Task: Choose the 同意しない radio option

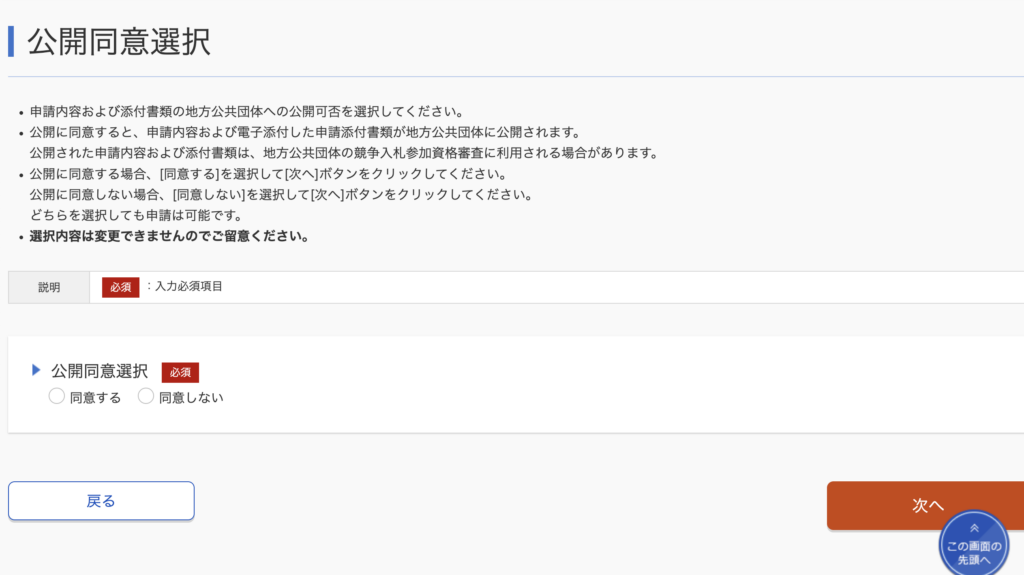Action: click(146, 396)
